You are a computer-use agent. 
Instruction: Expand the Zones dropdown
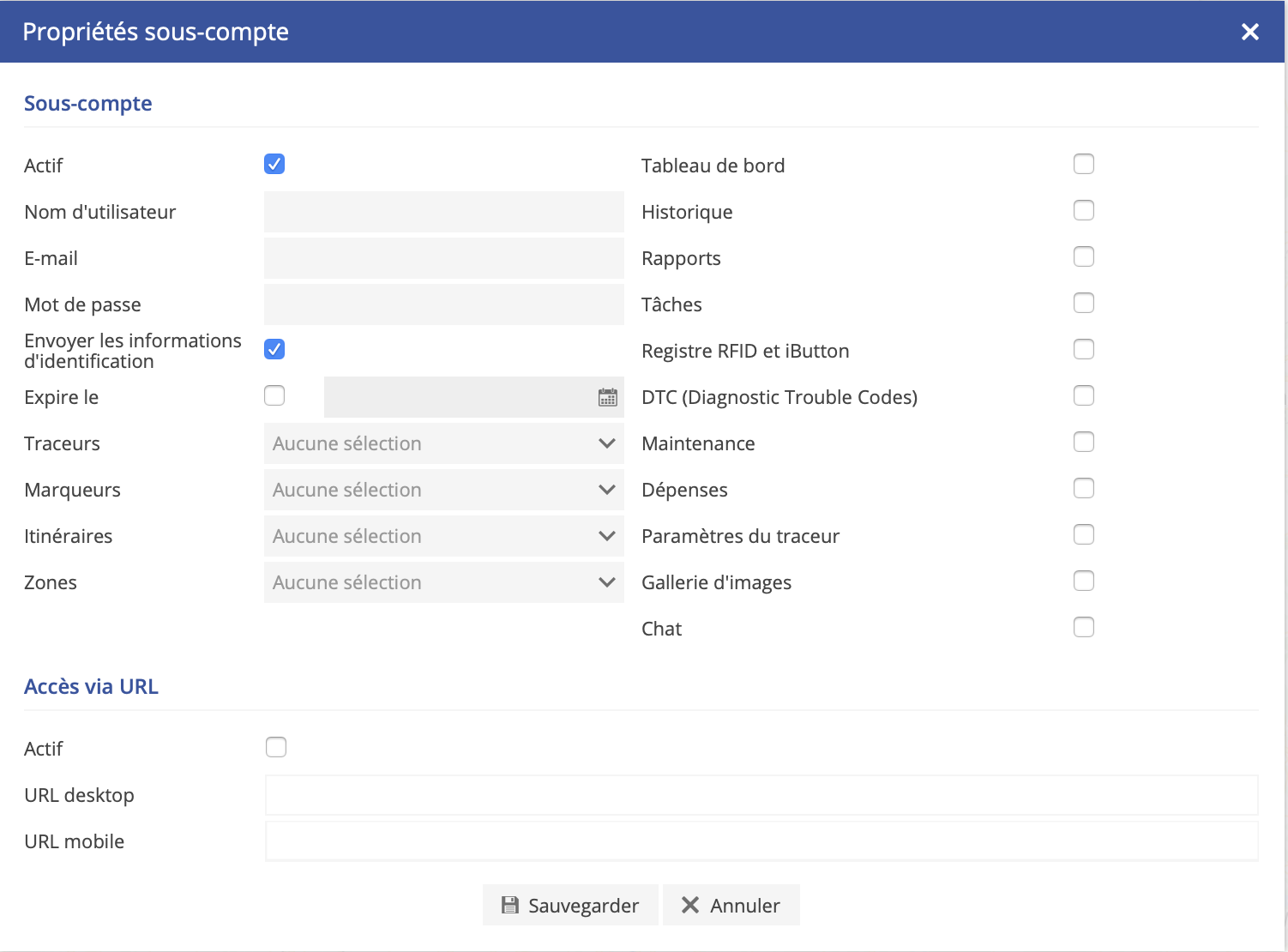tap(443, 582)
